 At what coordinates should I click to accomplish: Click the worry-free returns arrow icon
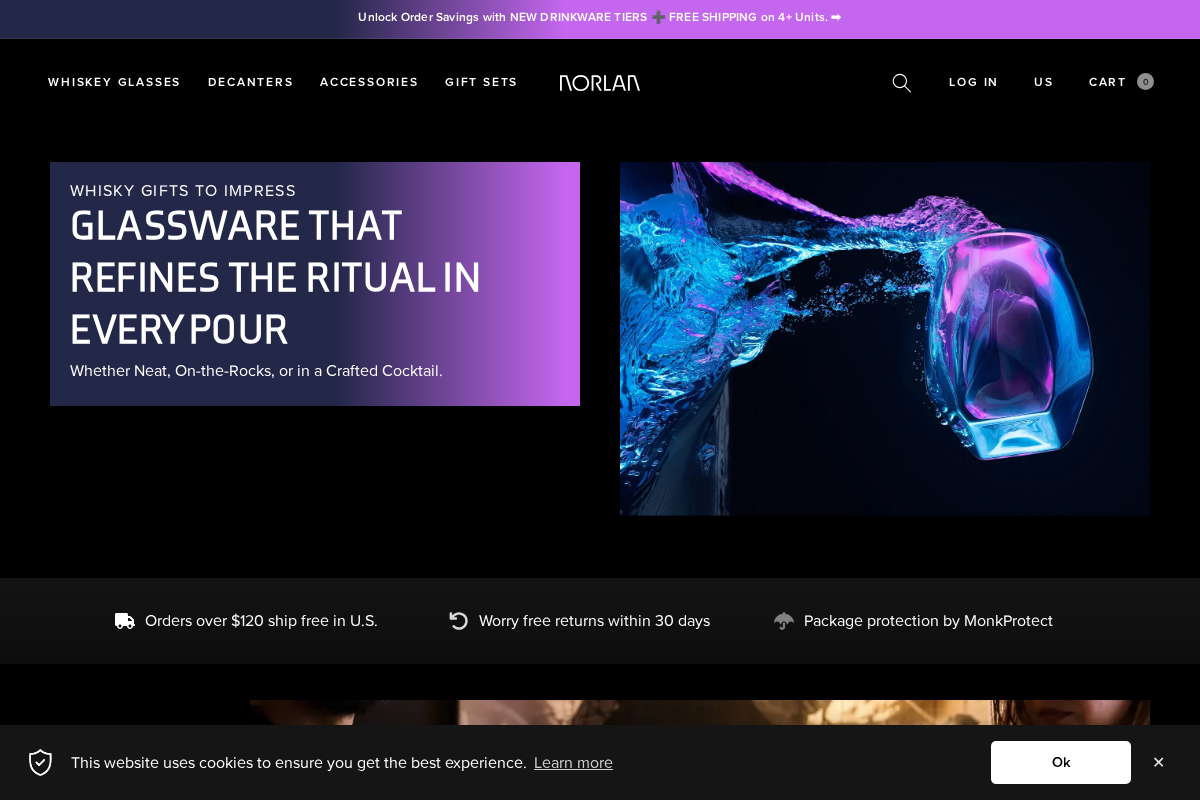[458, 620]
